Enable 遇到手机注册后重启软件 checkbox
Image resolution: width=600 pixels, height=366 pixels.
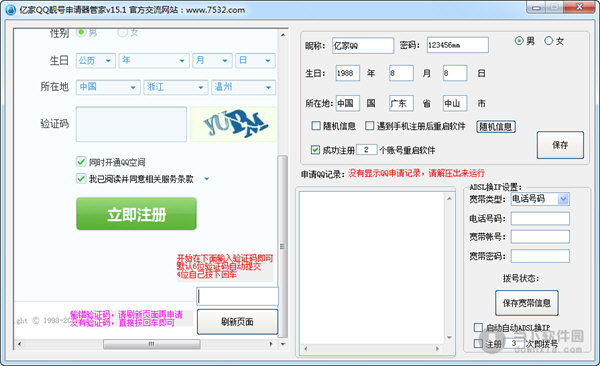(369, 126)
